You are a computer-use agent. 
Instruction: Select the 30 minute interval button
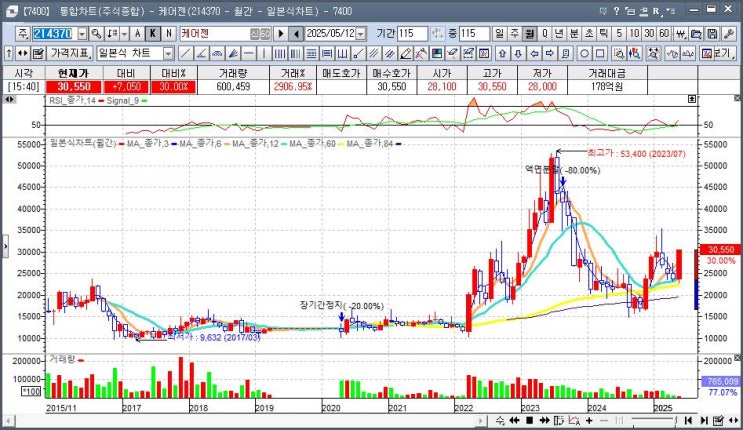[x=649, y=34]
